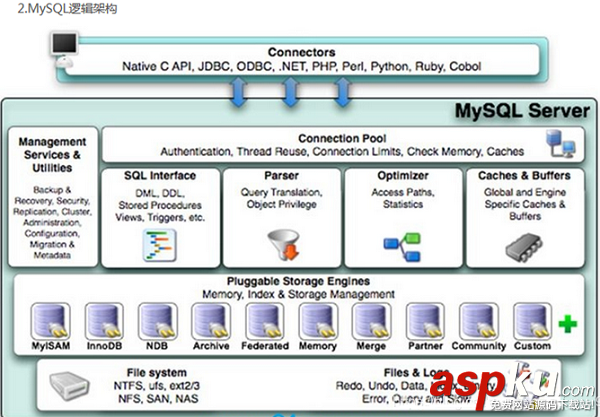Click 'Query Translation, Object Privilege' text

(282, 198)
